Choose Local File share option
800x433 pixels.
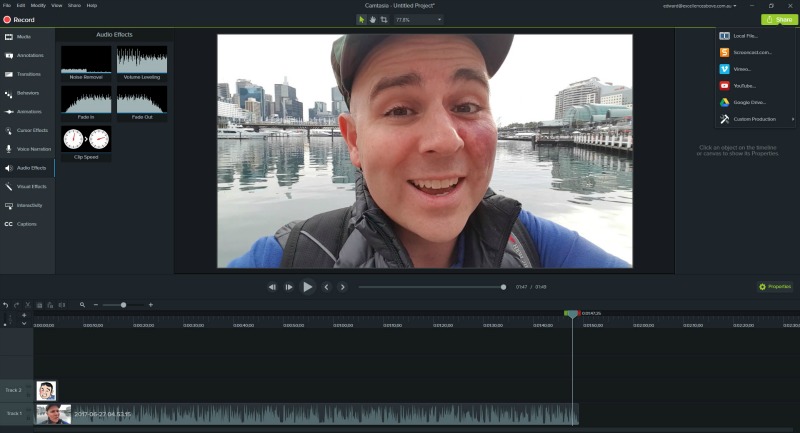coord(755,36)
